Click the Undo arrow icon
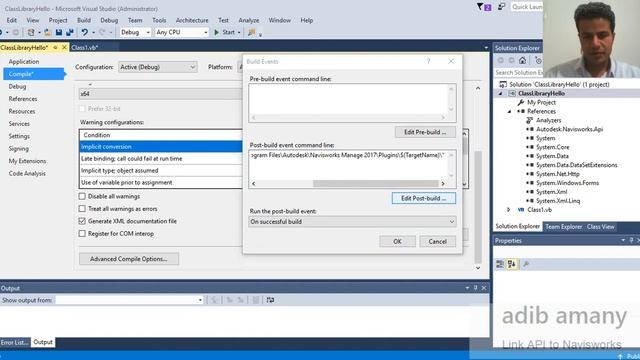The height and width of the screenshot is (360, 640). coord(84,32)
